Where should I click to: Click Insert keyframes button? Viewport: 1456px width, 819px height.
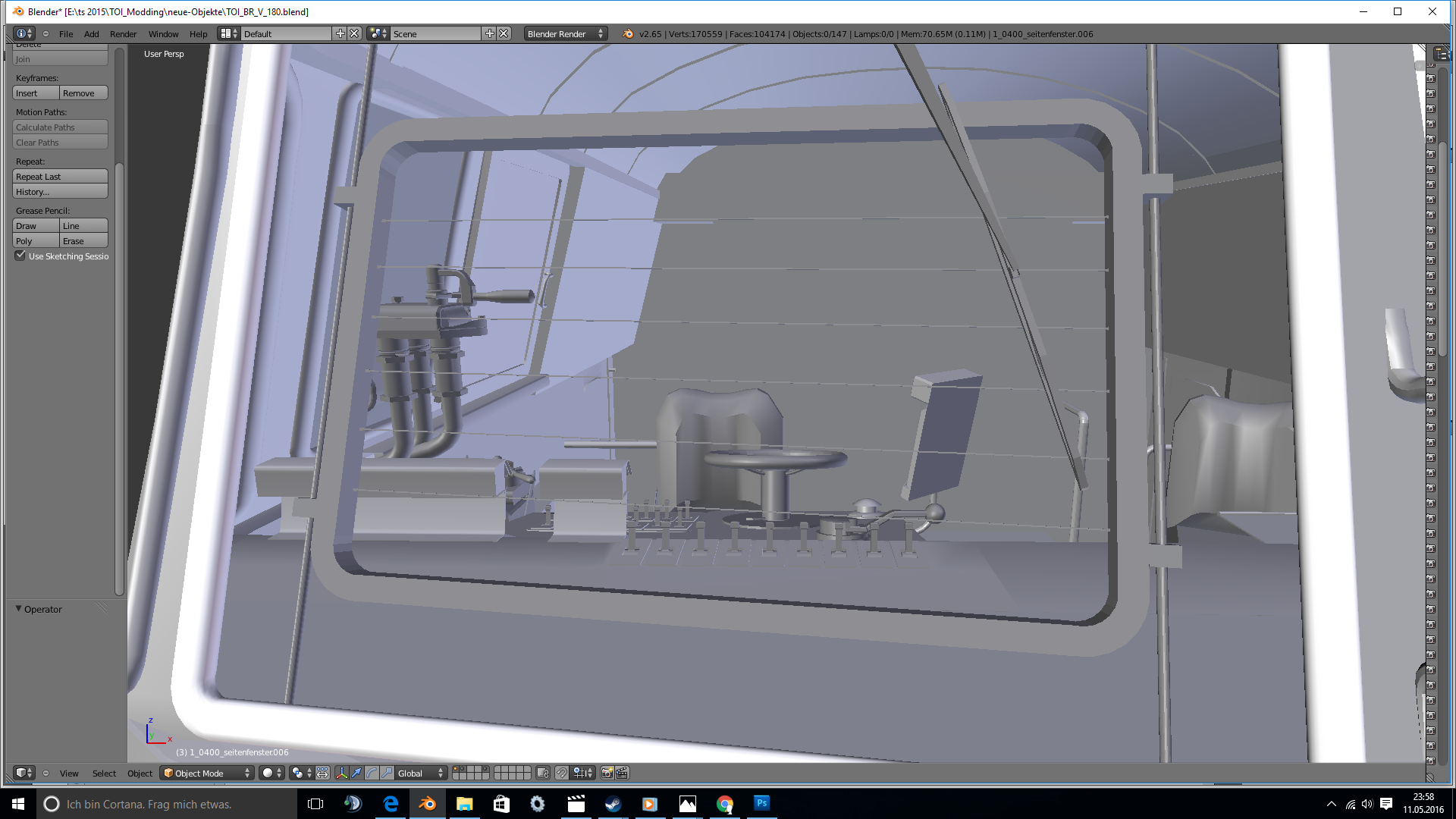(35, 93)
